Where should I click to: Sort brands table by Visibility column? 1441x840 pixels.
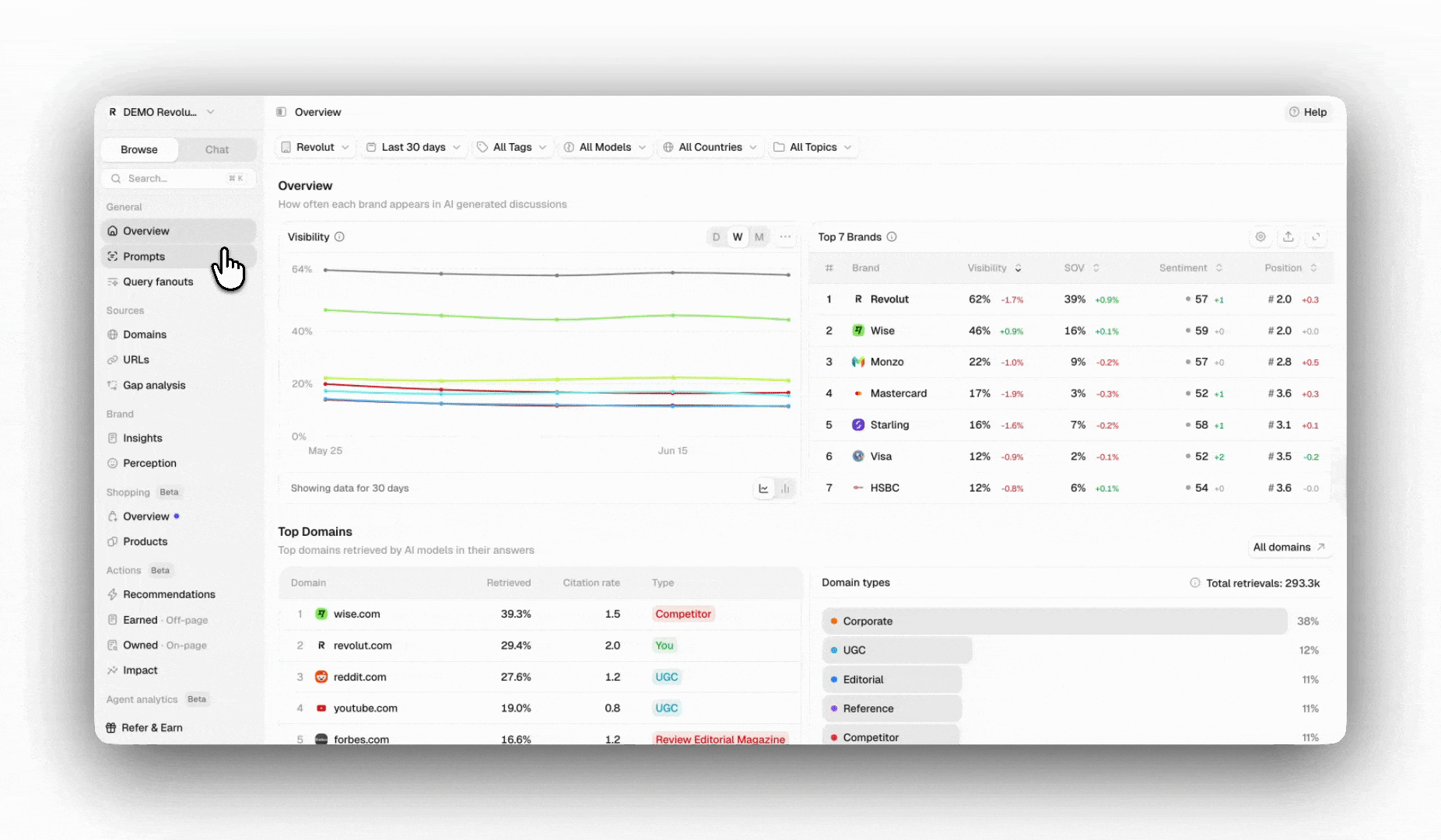(994, 268)
